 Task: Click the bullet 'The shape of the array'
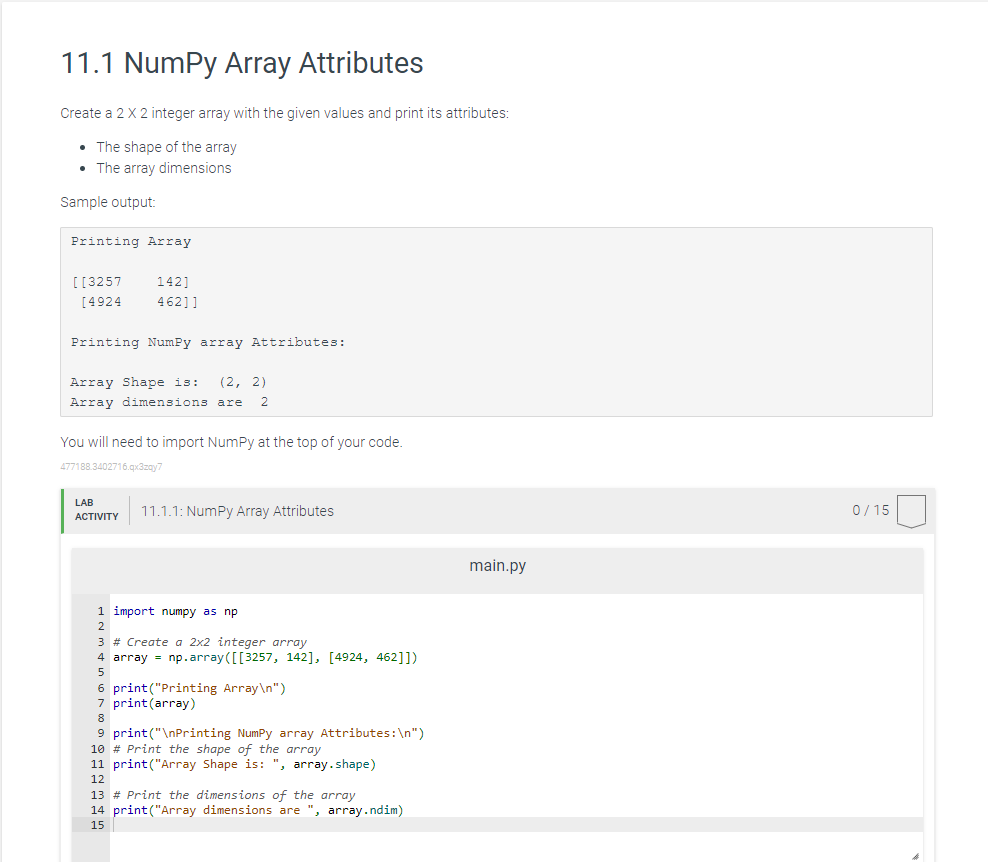[166, 147]
